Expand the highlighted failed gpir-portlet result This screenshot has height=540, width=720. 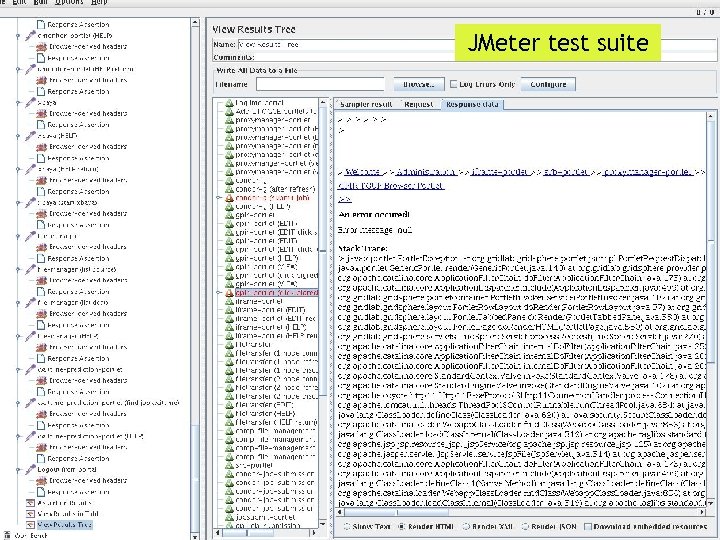point(219,292)
